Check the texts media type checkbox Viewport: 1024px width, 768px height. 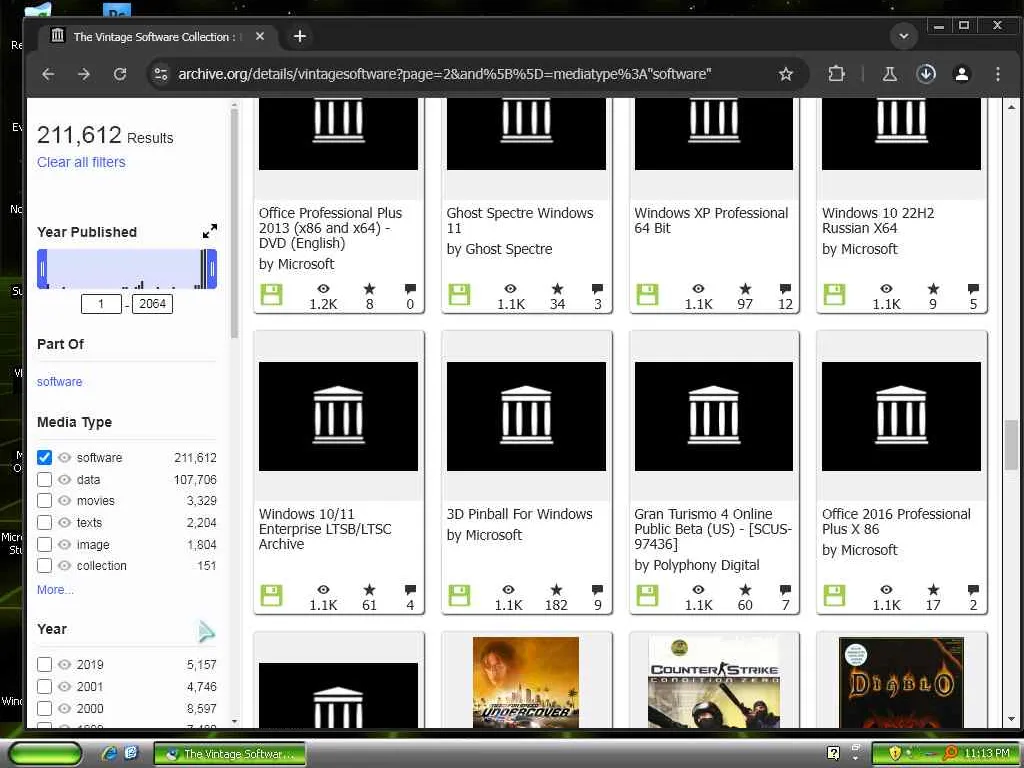44,522
